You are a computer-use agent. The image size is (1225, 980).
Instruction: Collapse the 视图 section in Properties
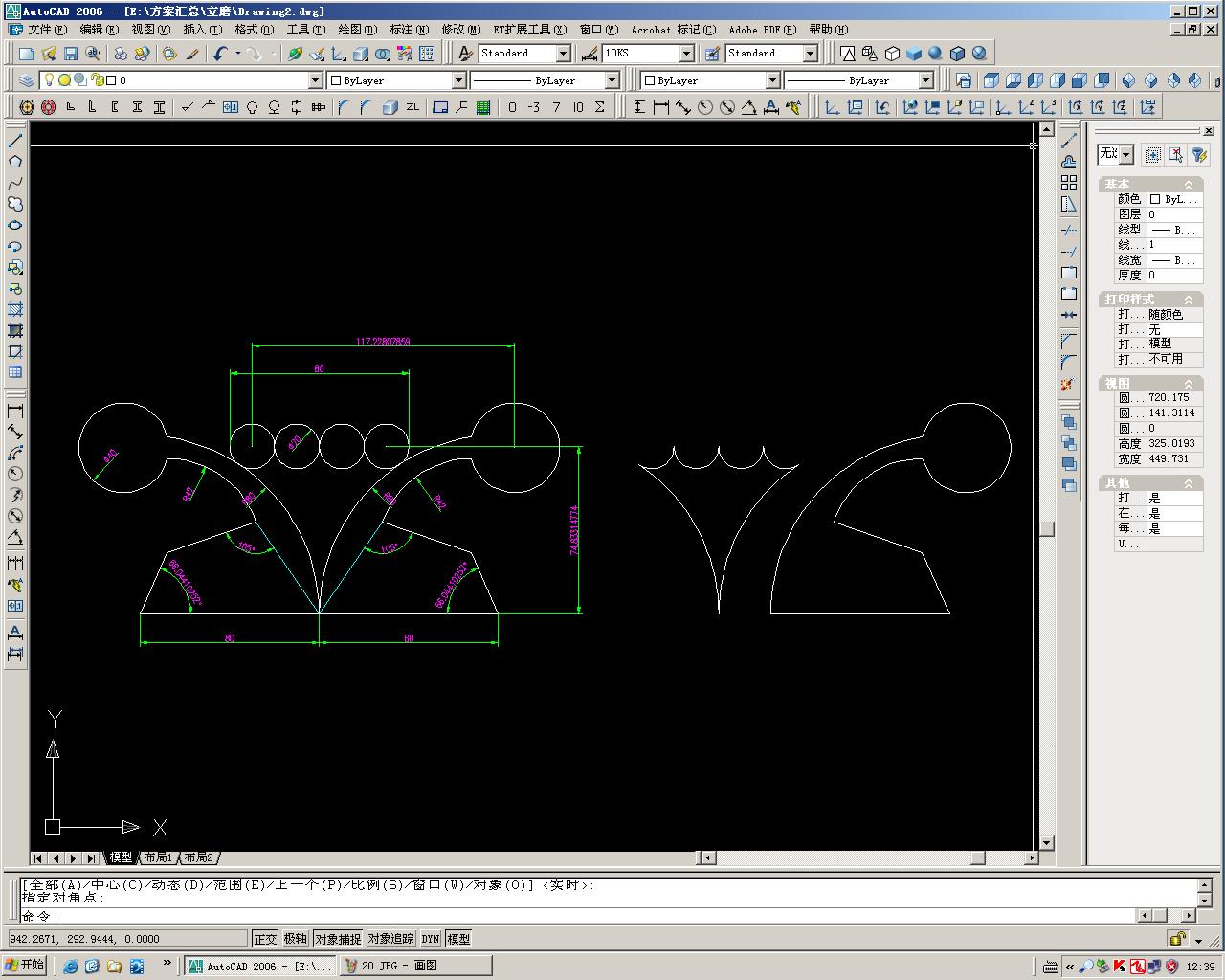tap(1189, 384)
